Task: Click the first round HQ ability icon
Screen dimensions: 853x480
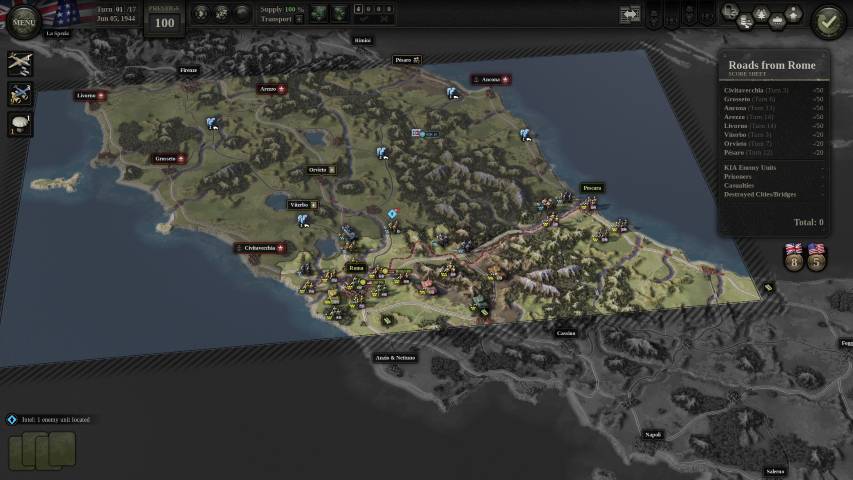Action: pos(199,14)
